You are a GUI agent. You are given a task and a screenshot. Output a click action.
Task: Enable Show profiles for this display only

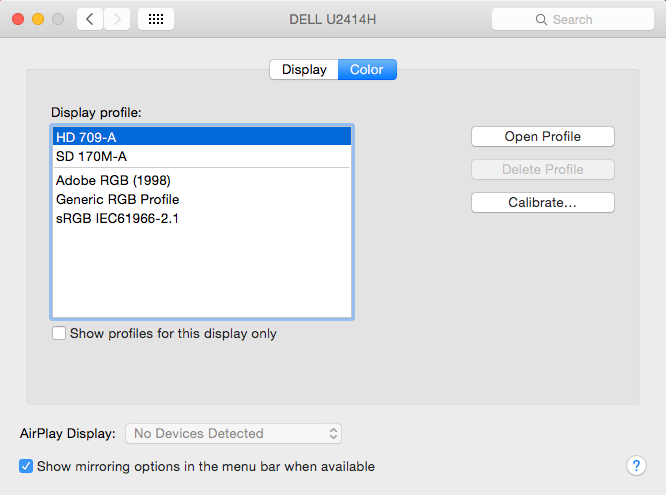pos(59,333)
